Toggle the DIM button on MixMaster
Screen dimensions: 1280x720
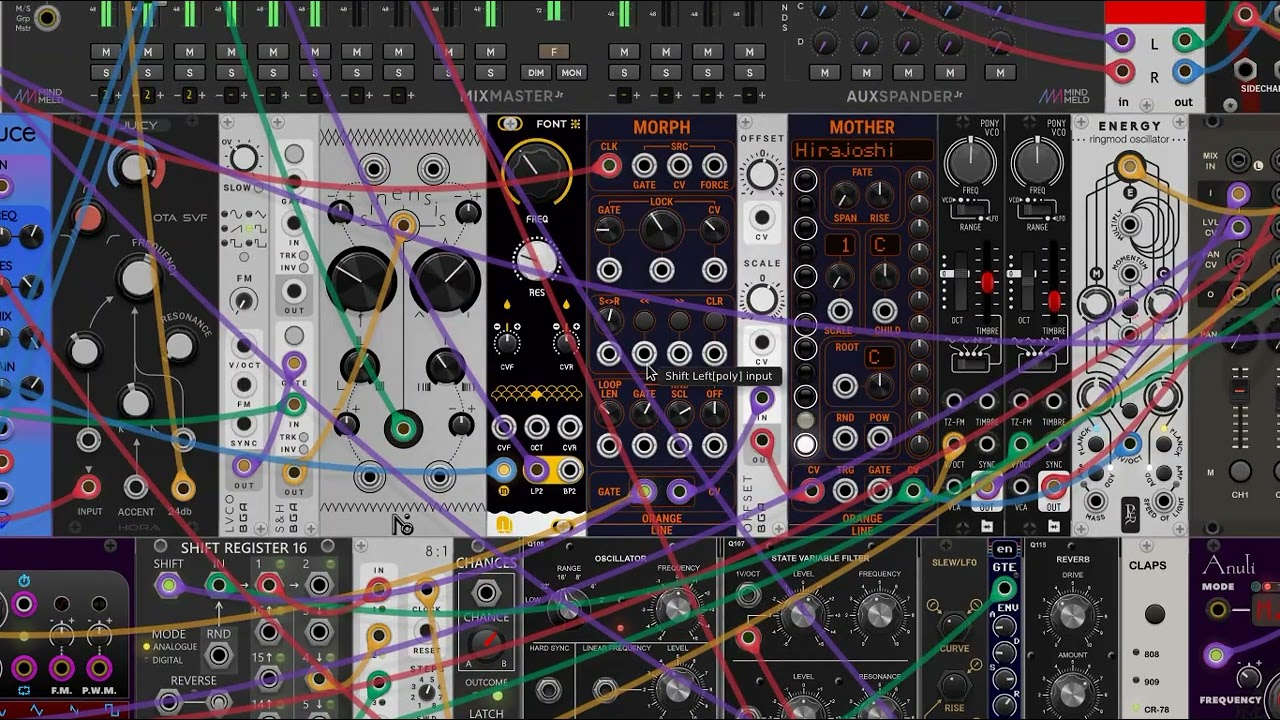pyautogui.click(x=536, y=73)
